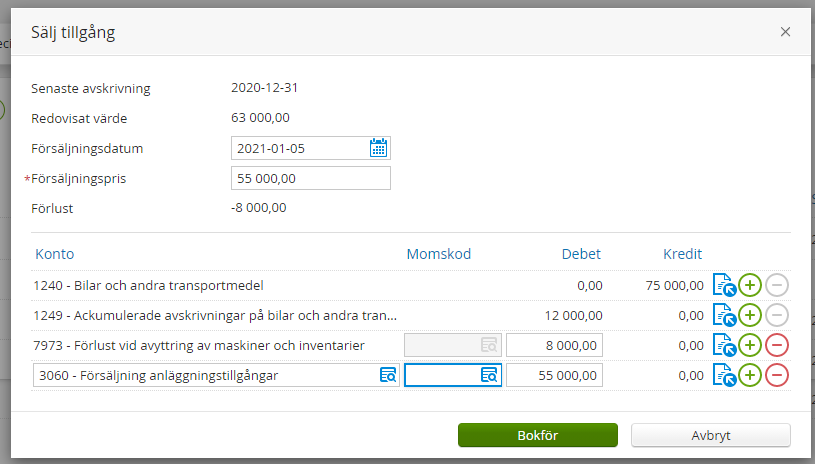
Task: Open Momskod lookup on the 3060 row
Action: click(x=489, y=376)
